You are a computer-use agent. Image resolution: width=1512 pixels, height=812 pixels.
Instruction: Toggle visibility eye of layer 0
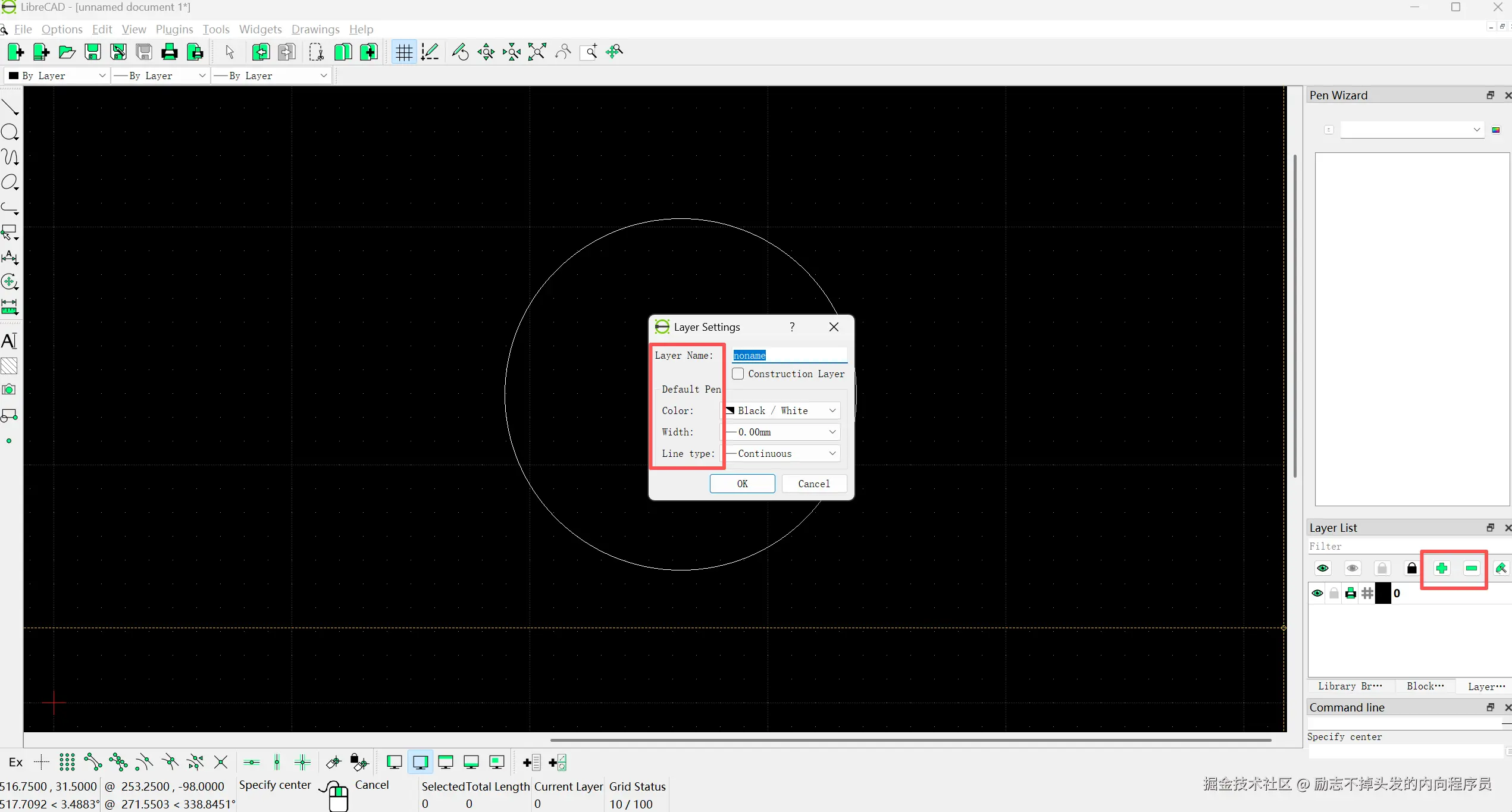point(1317,594)
